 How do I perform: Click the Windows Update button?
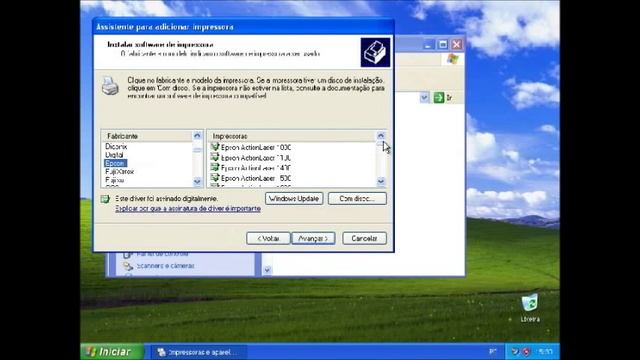[294, 199]
